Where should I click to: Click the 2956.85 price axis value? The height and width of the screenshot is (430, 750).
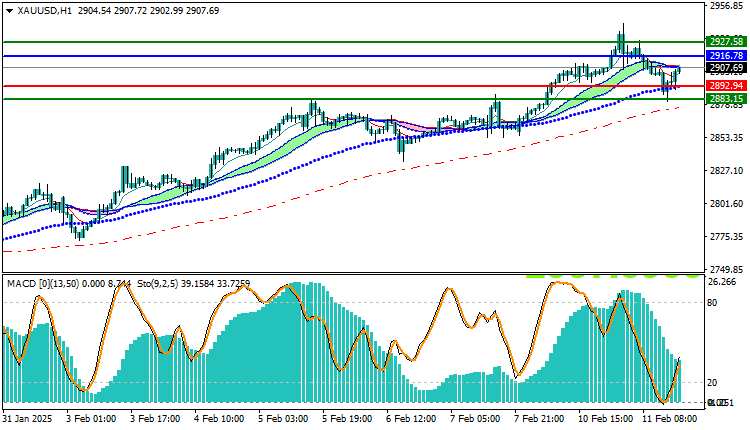(727, 6)
